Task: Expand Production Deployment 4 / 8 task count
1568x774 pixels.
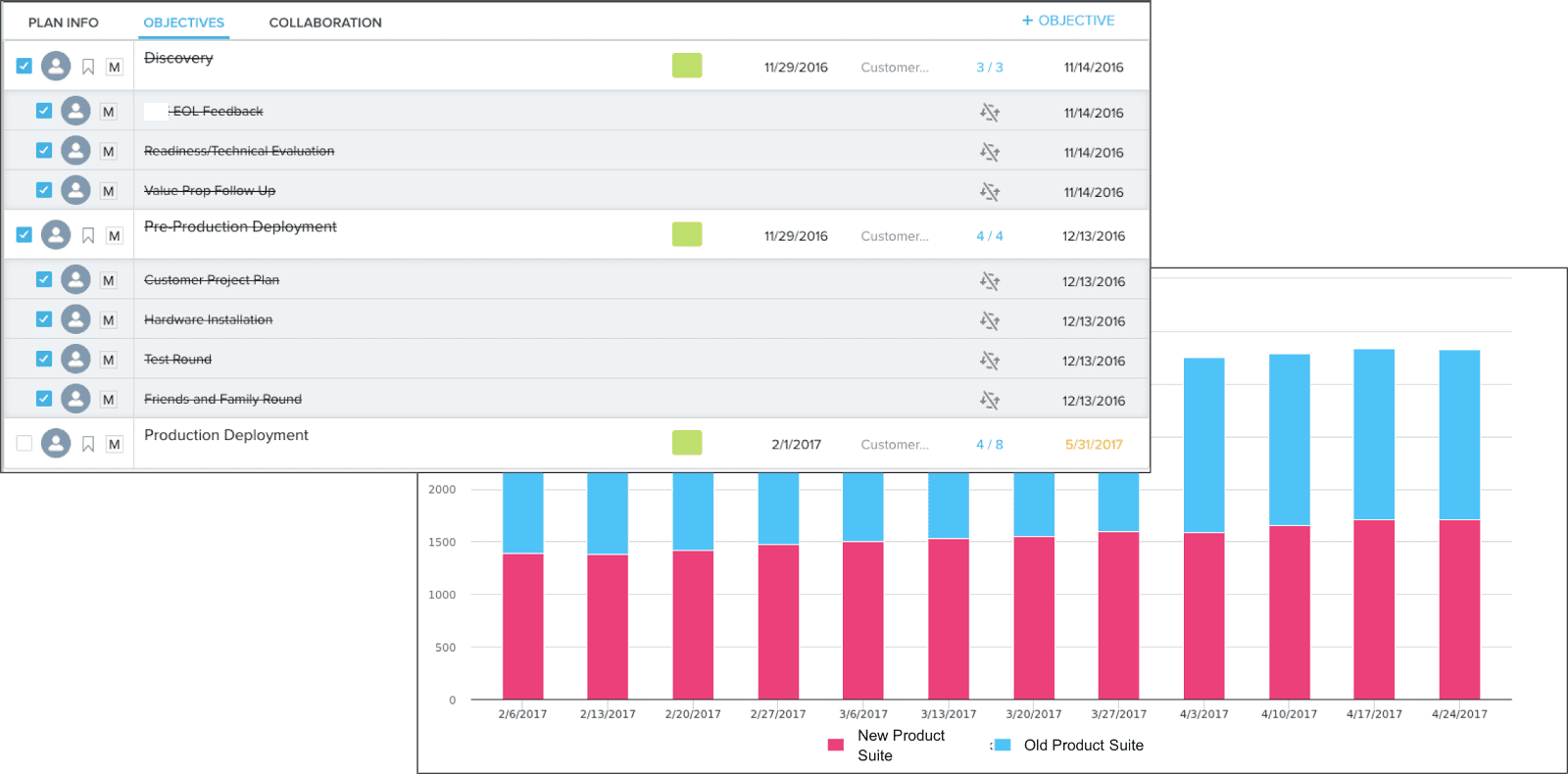Action: click(989, 445)
